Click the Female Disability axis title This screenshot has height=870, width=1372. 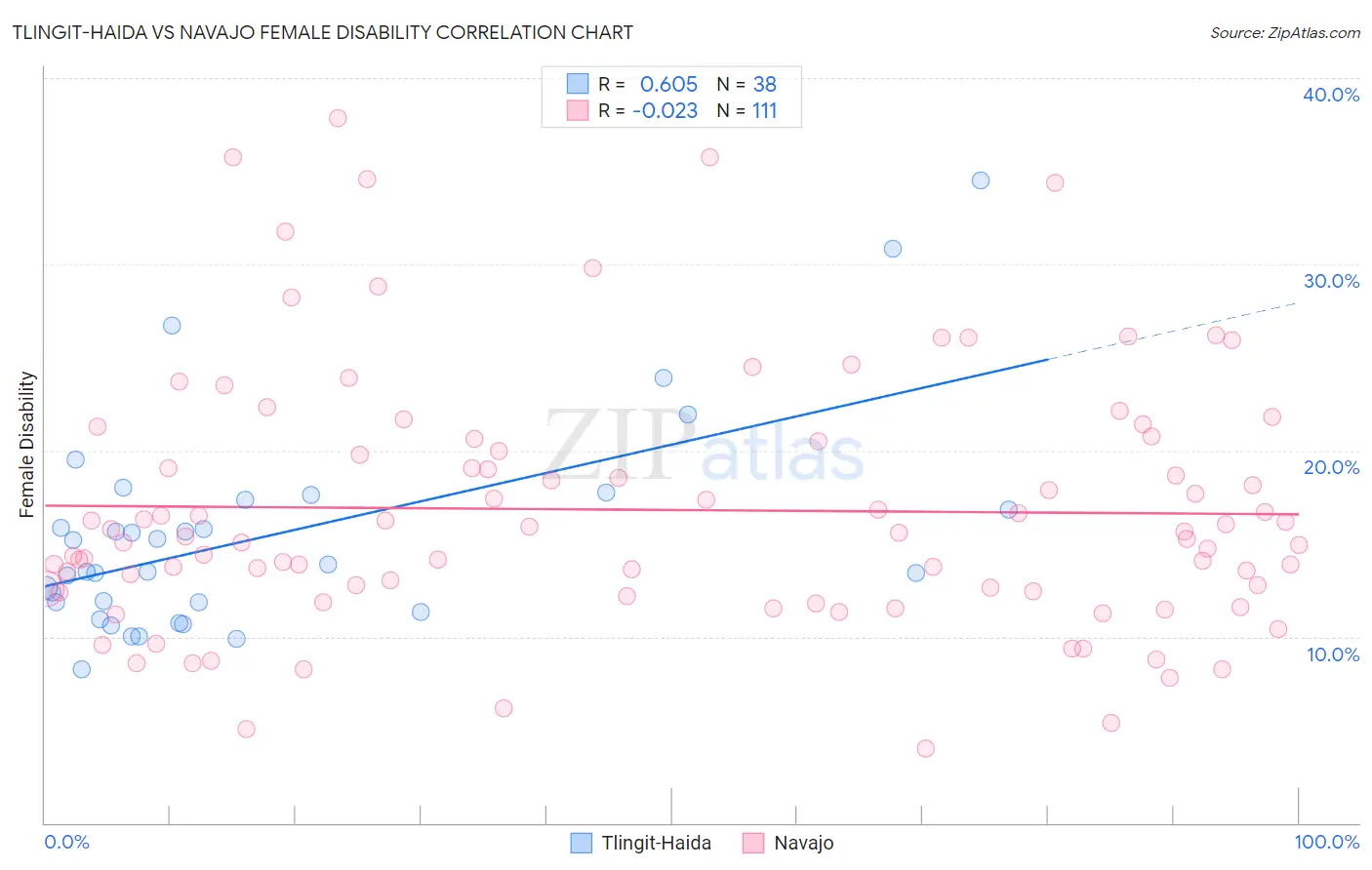coord(27,444)
